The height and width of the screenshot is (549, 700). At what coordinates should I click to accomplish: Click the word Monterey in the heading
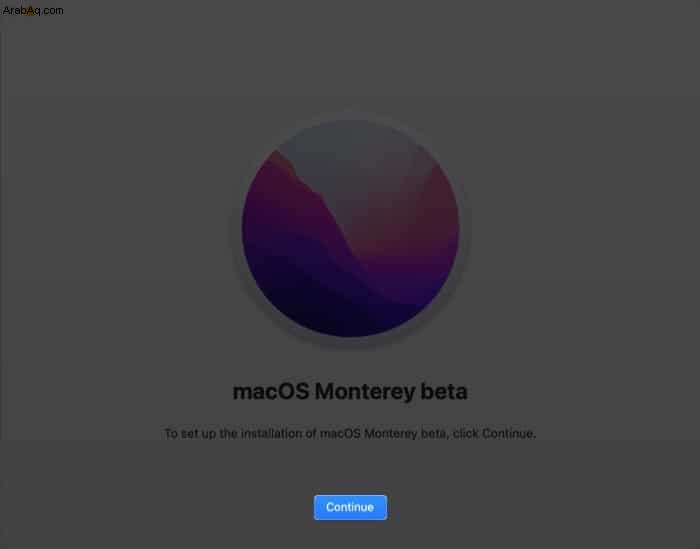click(x=365, y=391)
